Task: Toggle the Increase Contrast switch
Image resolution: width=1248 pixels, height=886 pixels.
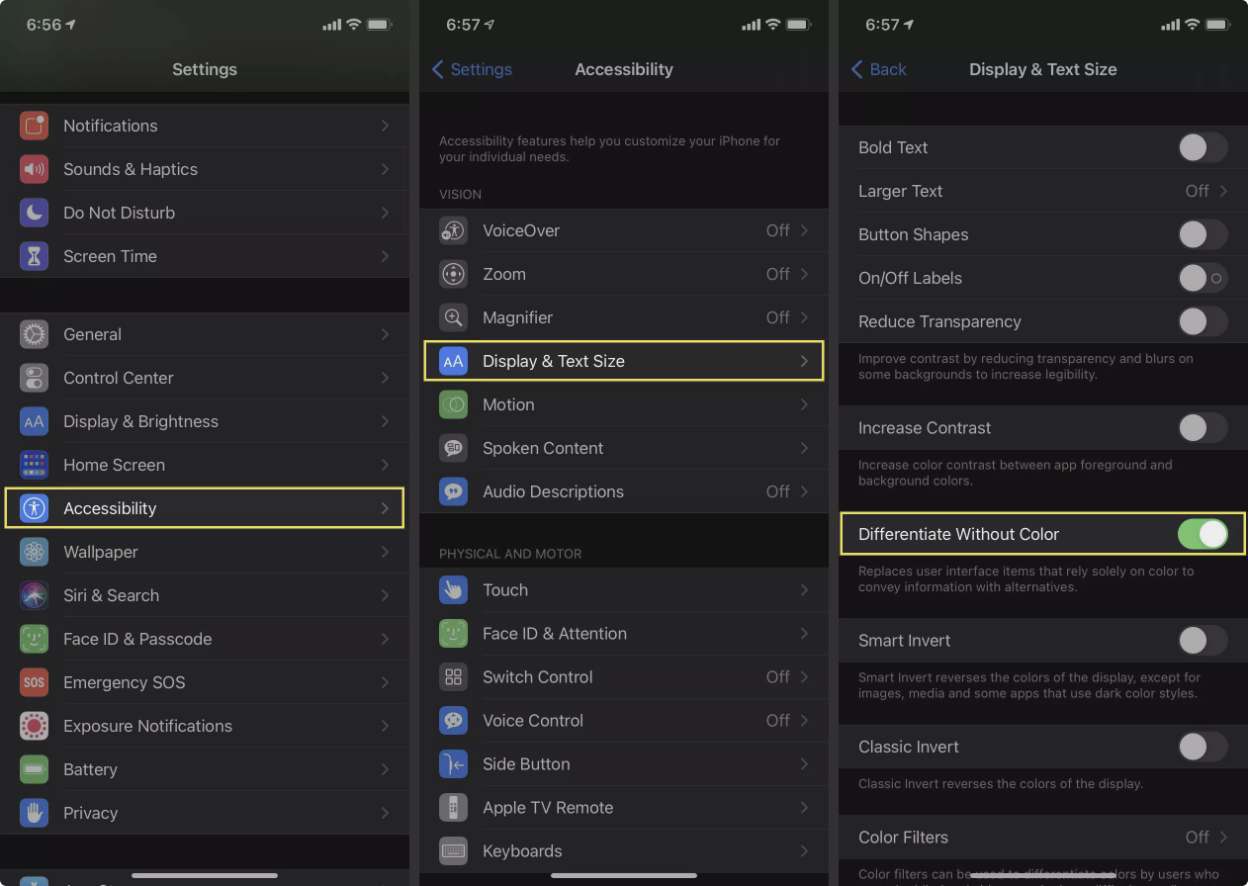Action: tap(1201, 428)
